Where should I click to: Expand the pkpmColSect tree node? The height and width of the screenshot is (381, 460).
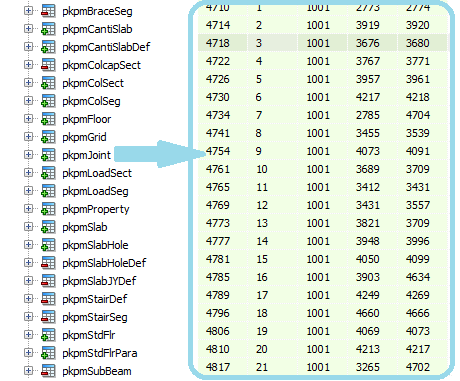tap(28, 83)
